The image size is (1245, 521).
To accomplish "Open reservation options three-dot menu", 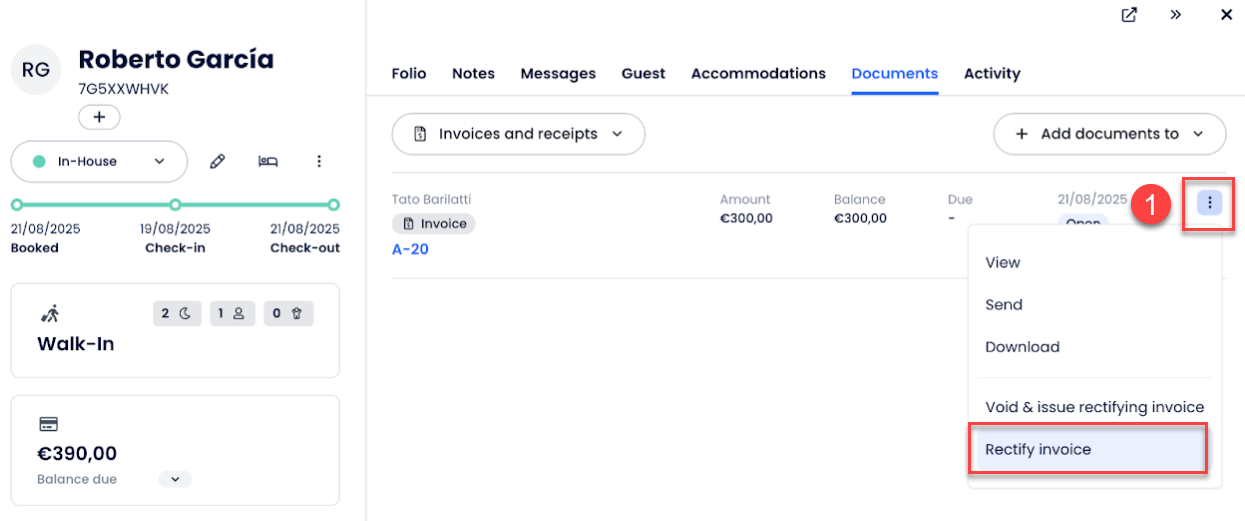I will [x=319, y=161].
